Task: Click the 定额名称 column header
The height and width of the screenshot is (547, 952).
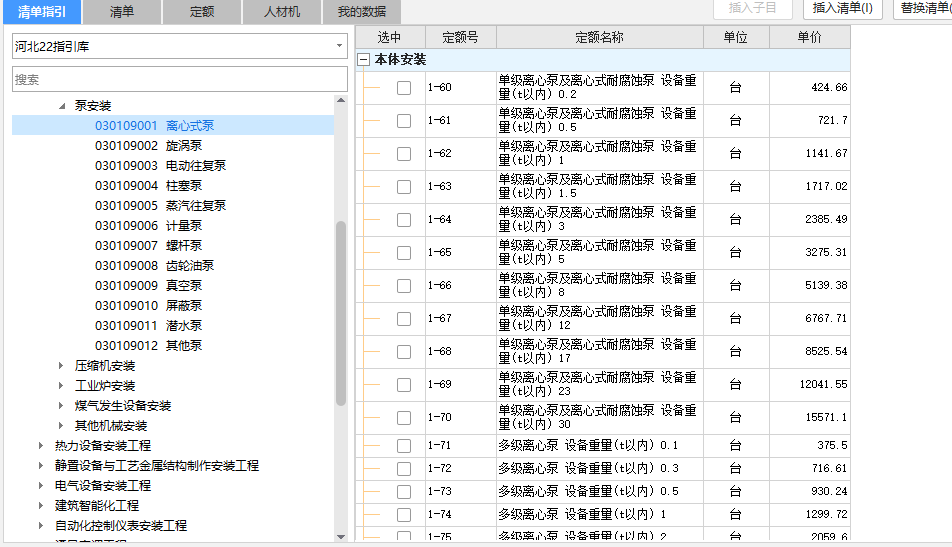Action: [x=599, y=38]
